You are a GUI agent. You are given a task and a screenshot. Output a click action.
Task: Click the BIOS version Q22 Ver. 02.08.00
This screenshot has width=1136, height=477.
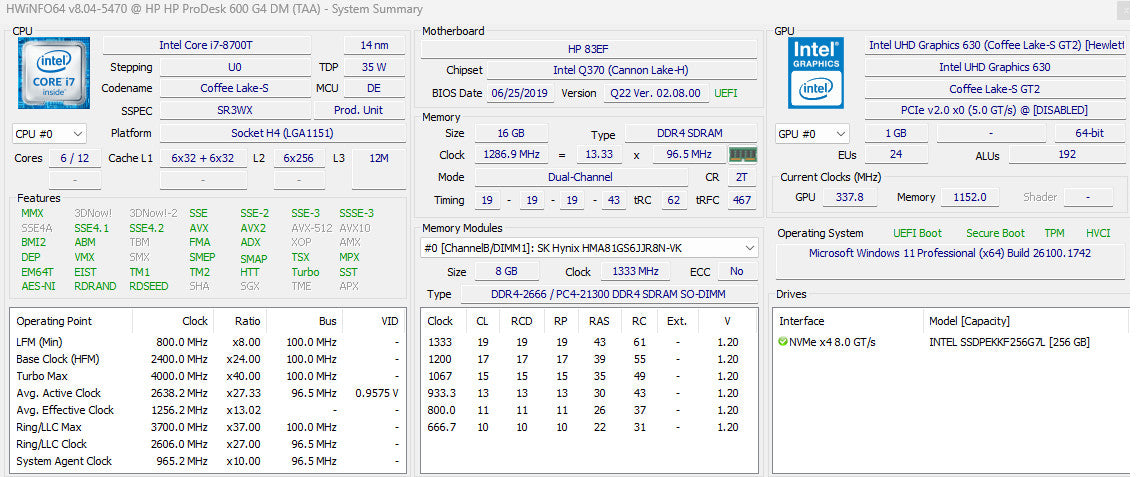pyautogui.click(x=655, y=93)
